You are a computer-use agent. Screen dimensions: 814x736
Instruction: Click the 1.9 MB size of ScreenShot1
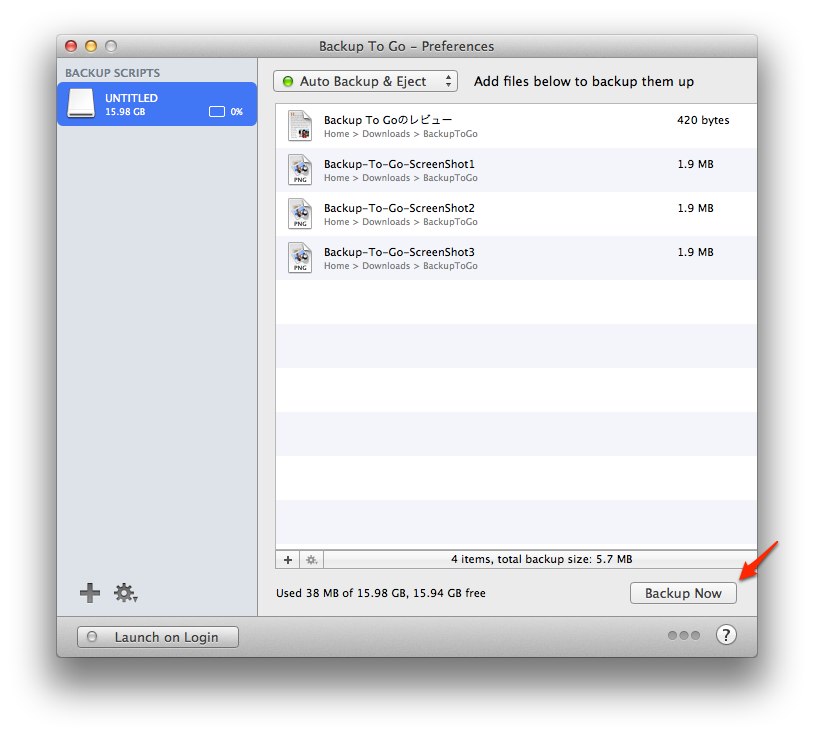695,164
